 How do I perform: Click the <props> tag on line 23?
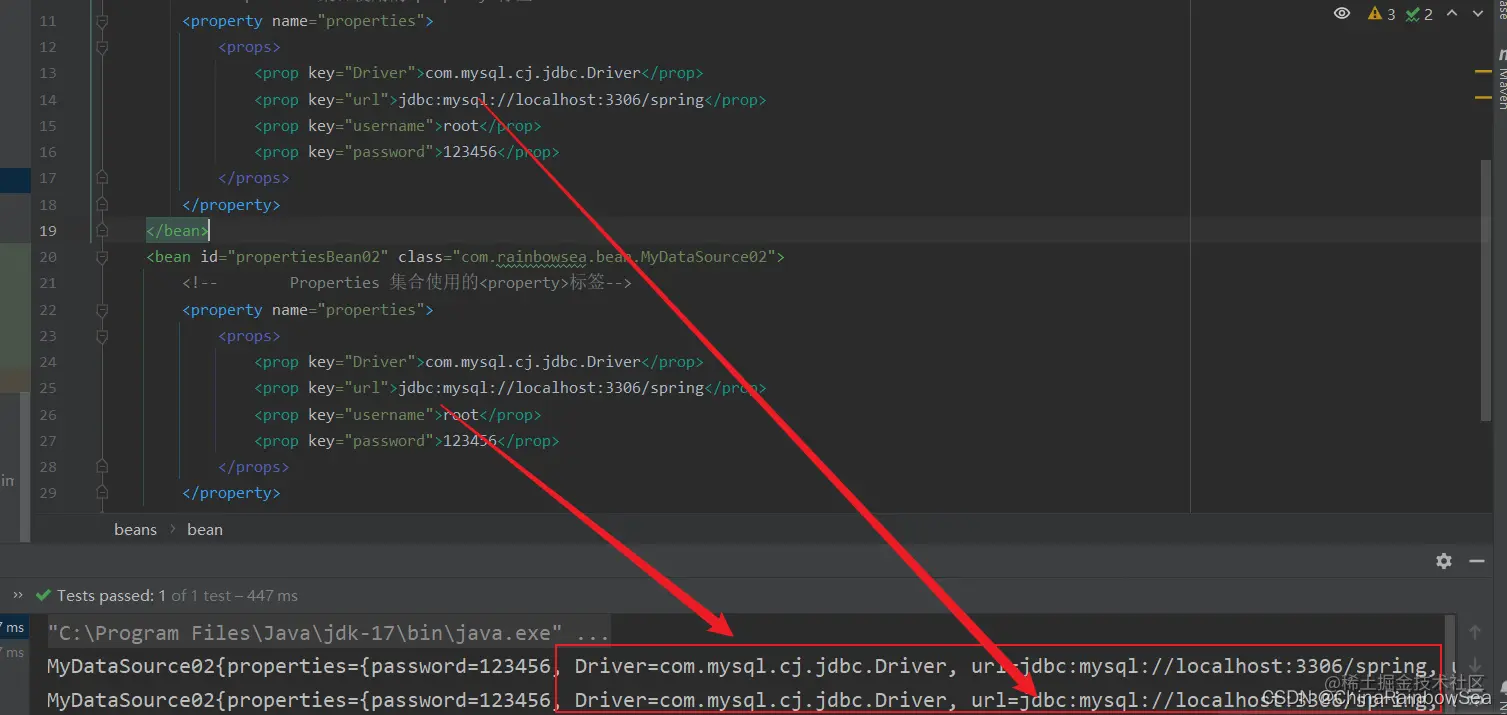click(x=249, y=336)
